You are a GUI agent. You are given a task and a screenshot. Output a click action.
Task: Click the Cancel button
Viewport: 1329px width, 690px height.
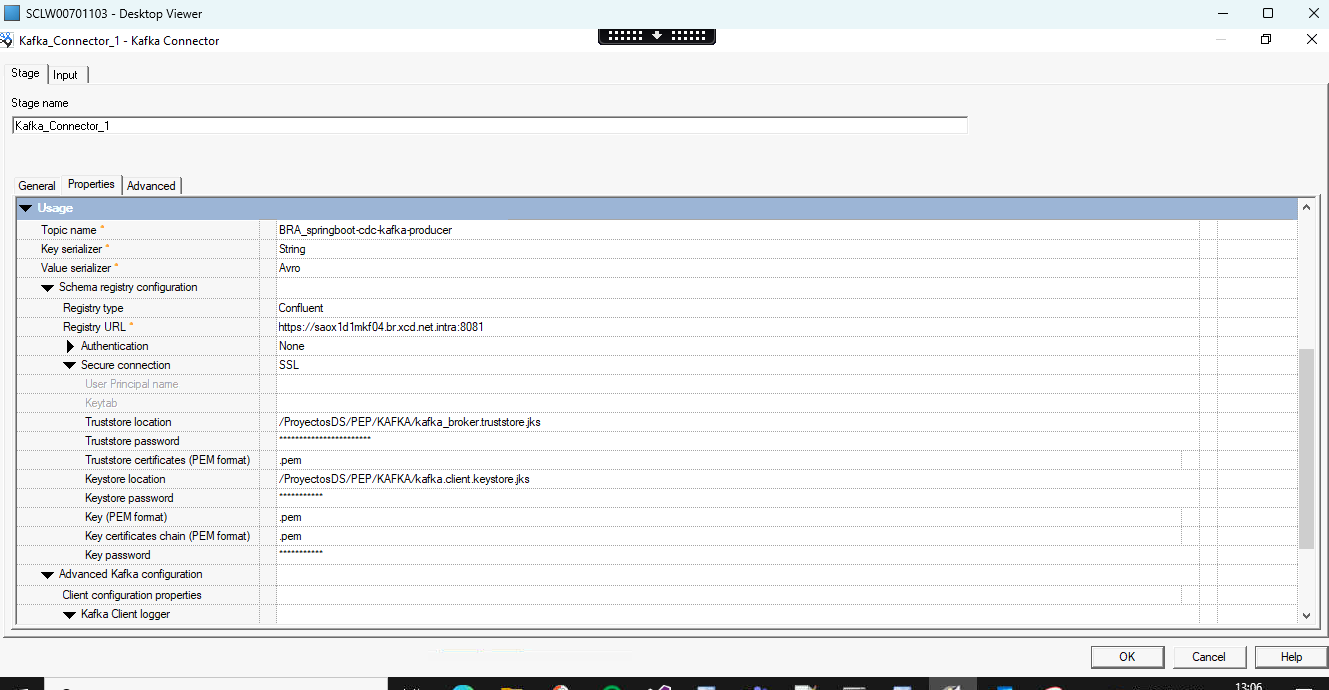click(x=1208, y=657)
